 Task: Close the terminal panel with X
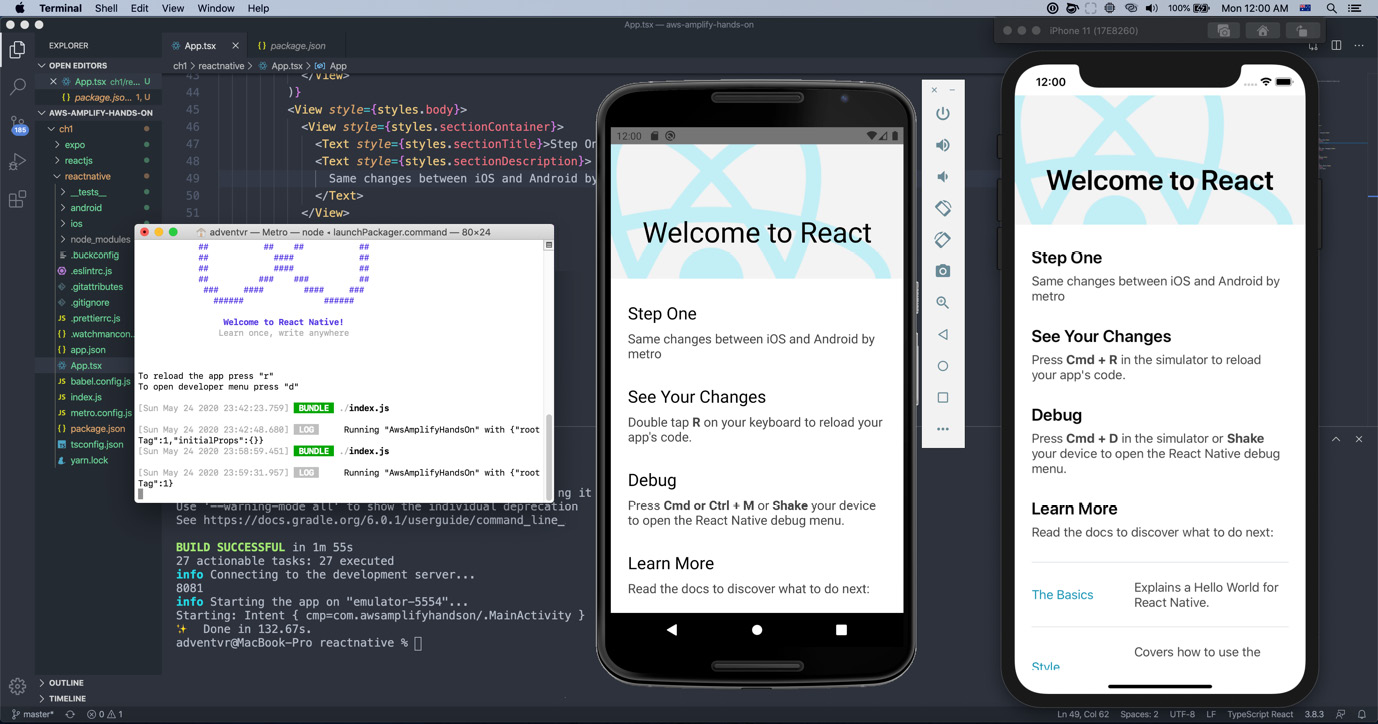1359,439
